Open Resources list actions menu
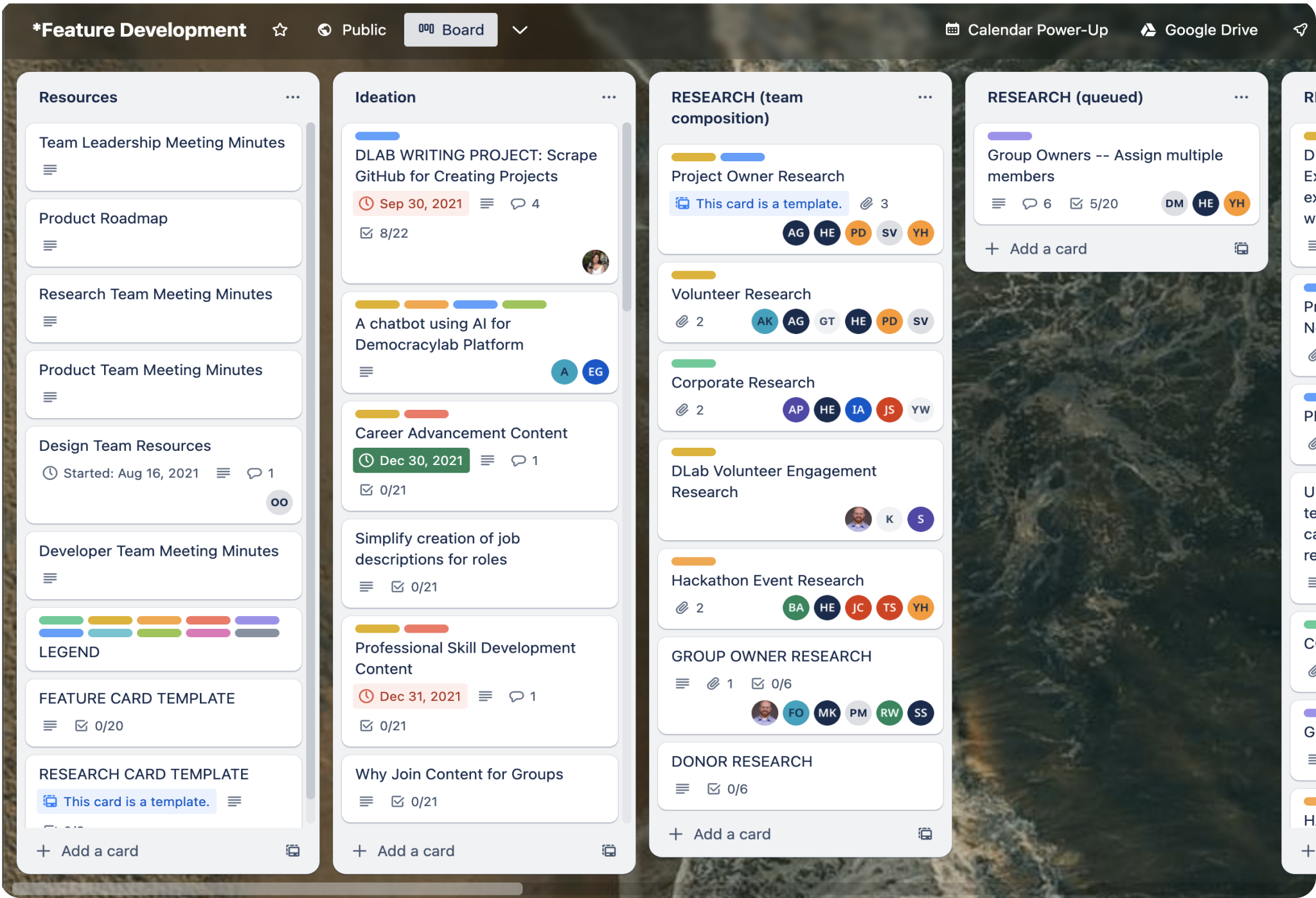This screenshot has width=1316, height=898. [x=292, y=97]
